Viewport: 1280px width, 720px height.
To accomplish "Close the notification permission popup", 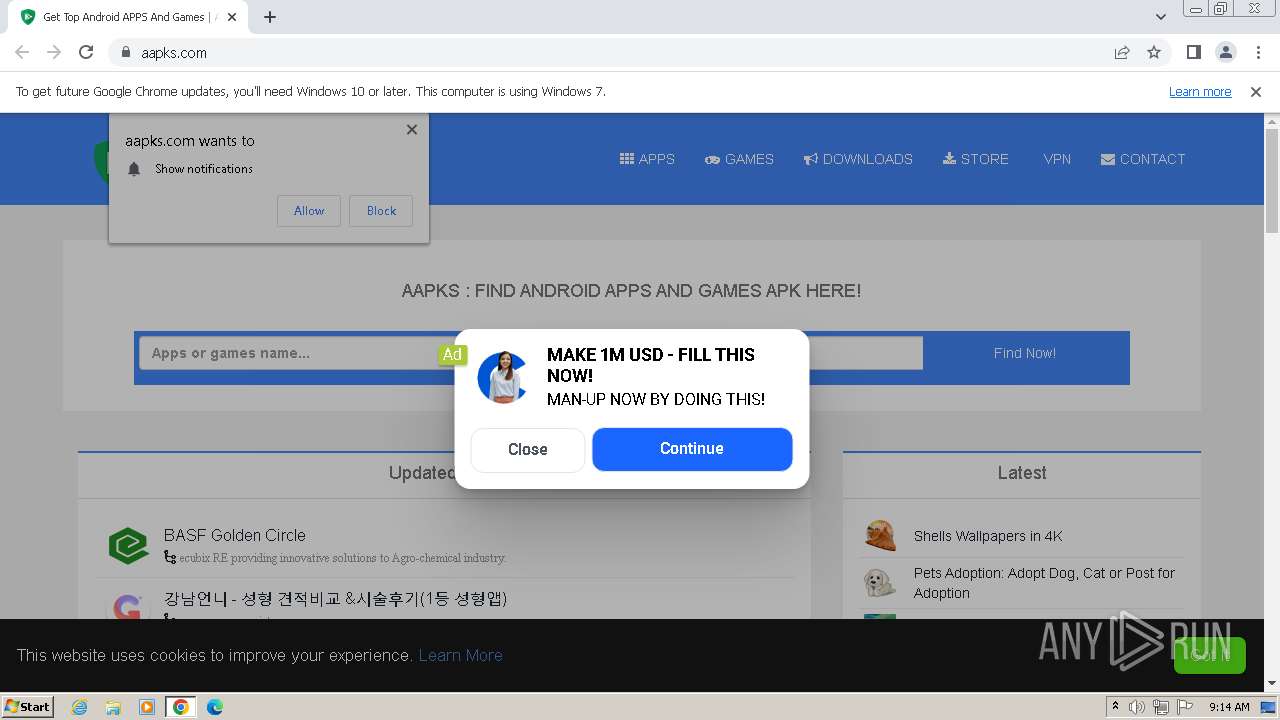I will click(x=412, y=130).
